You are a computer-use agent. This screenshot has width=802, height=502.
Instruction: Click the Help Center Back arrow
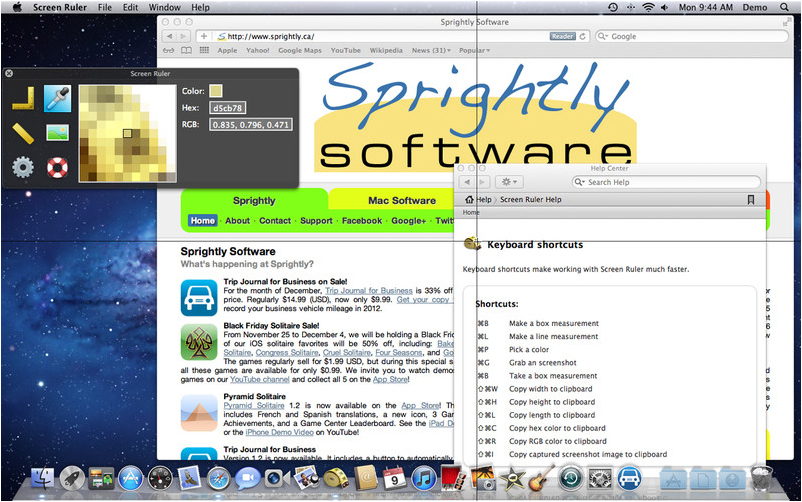467,182
